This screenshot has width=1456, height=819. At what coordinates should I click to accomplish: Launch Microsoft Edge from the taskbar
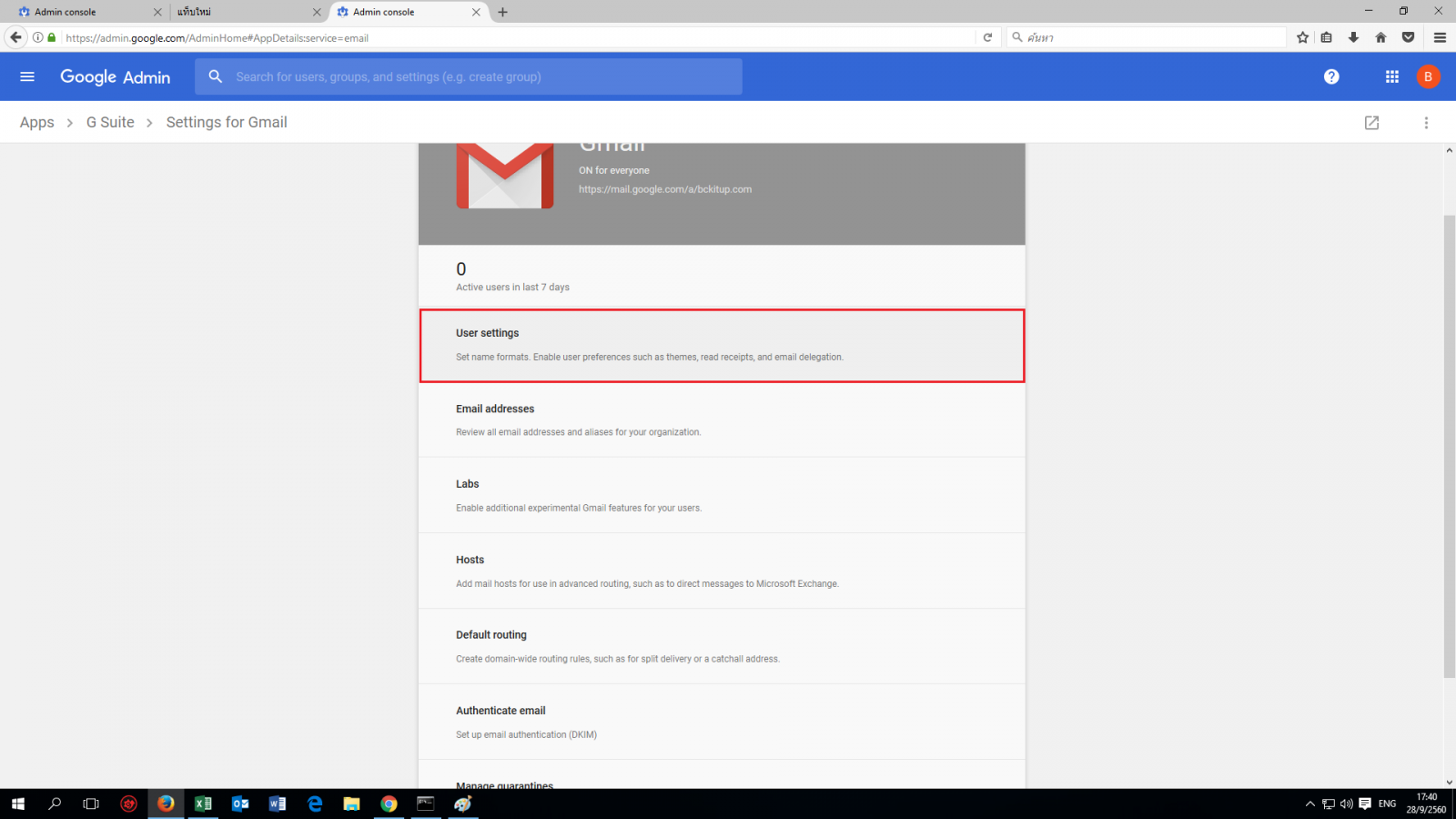[x=315, y=804]
